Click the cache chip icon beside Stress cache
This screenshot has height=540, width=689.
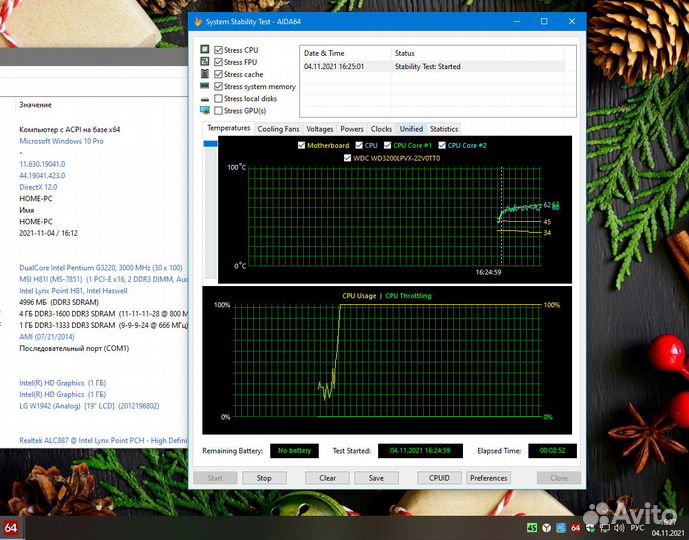[205, 73]
